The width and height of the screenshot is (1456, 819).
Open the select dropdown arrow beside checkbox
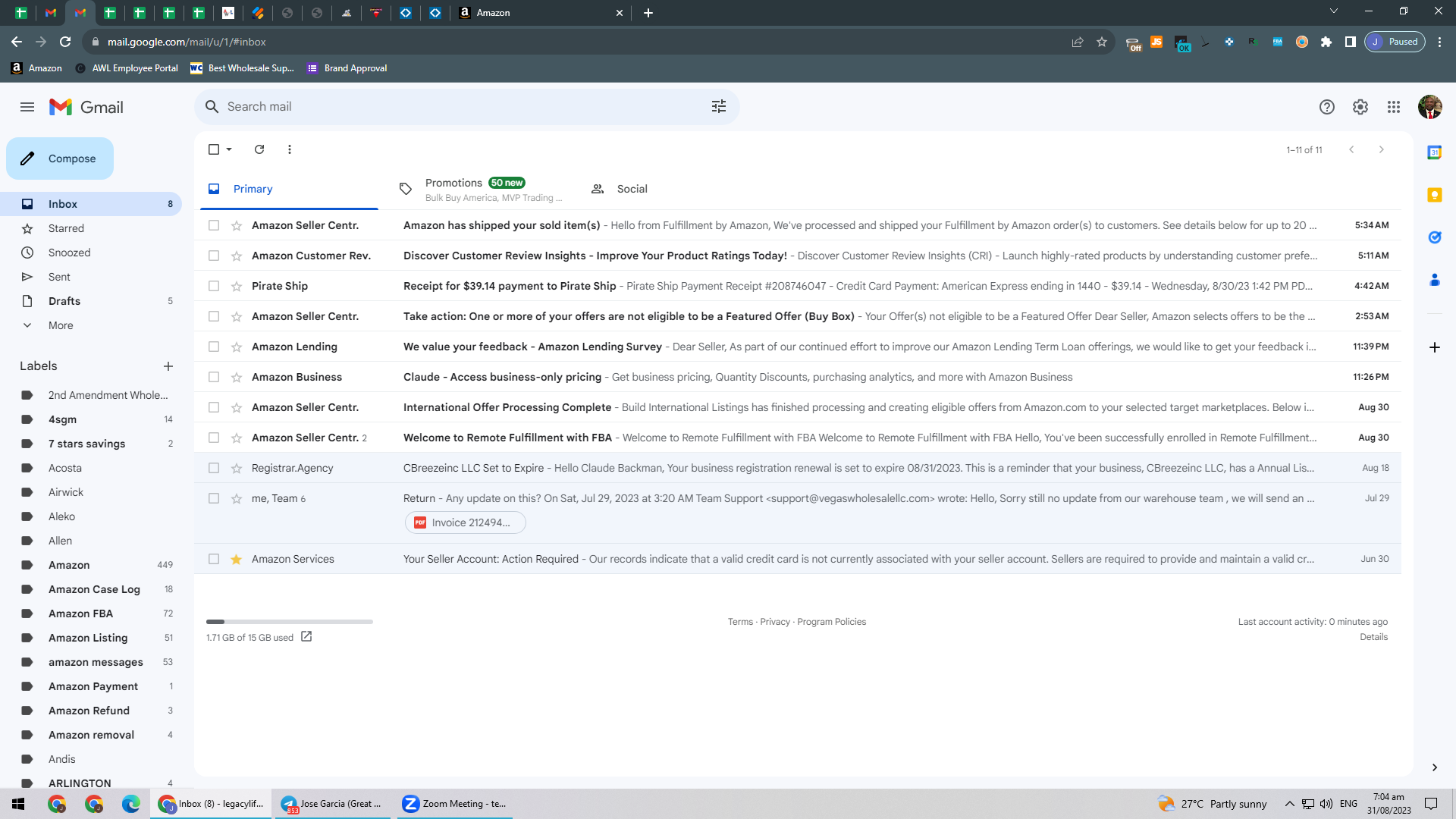click(x=229, y=149)
